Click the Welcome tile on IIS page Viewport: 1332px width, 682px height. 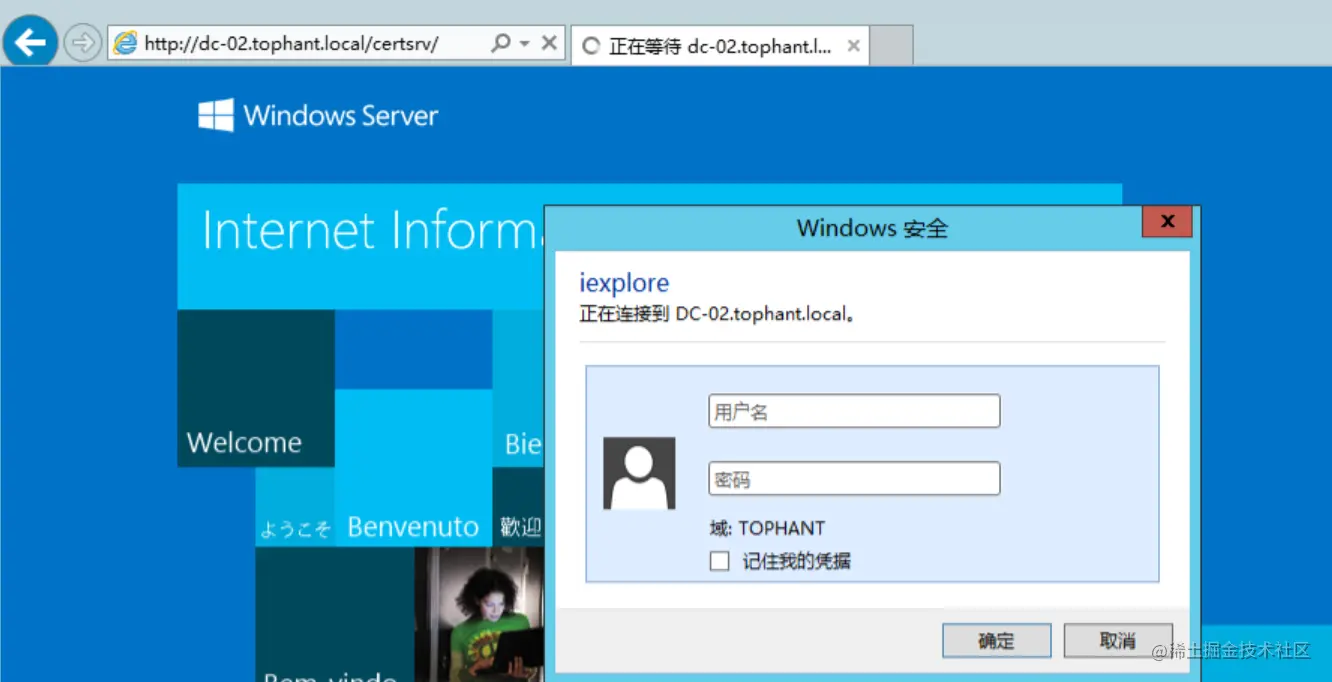(256, 388)
